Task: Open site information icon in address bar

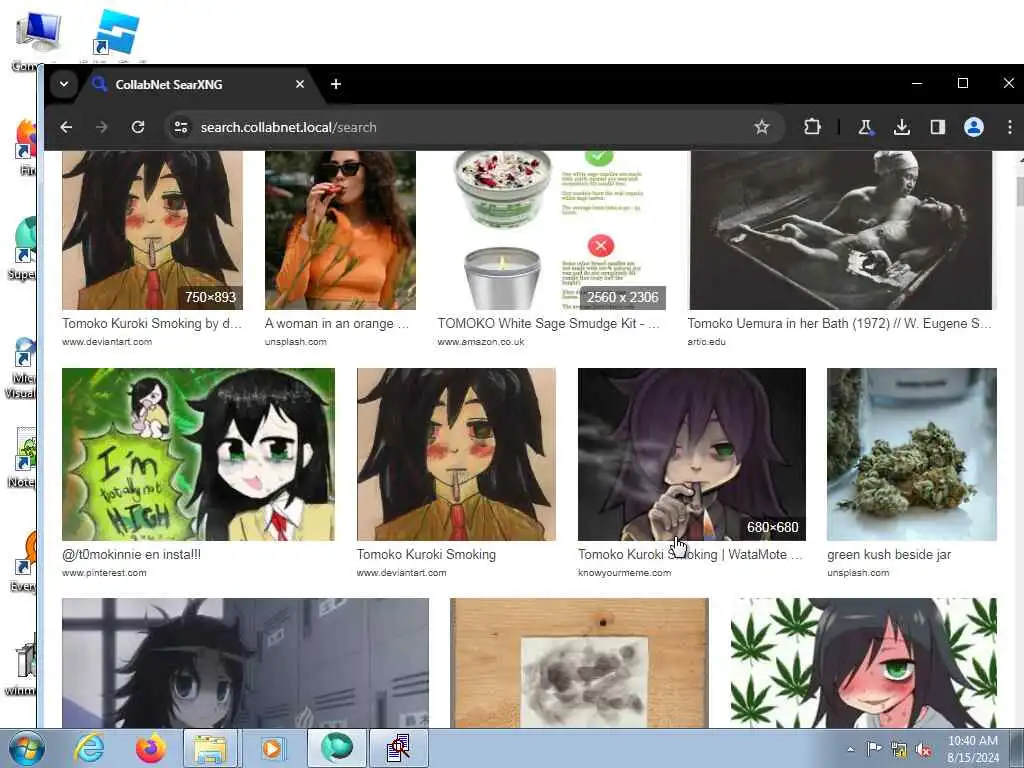Action: coord(181,127)
